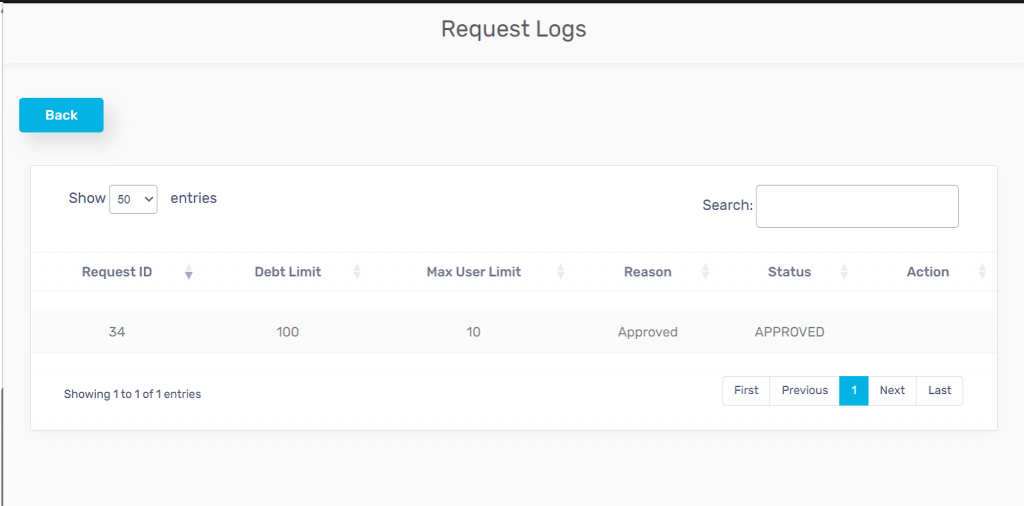
Task: Click Debt Limit column header
Action: pos(287,272)
